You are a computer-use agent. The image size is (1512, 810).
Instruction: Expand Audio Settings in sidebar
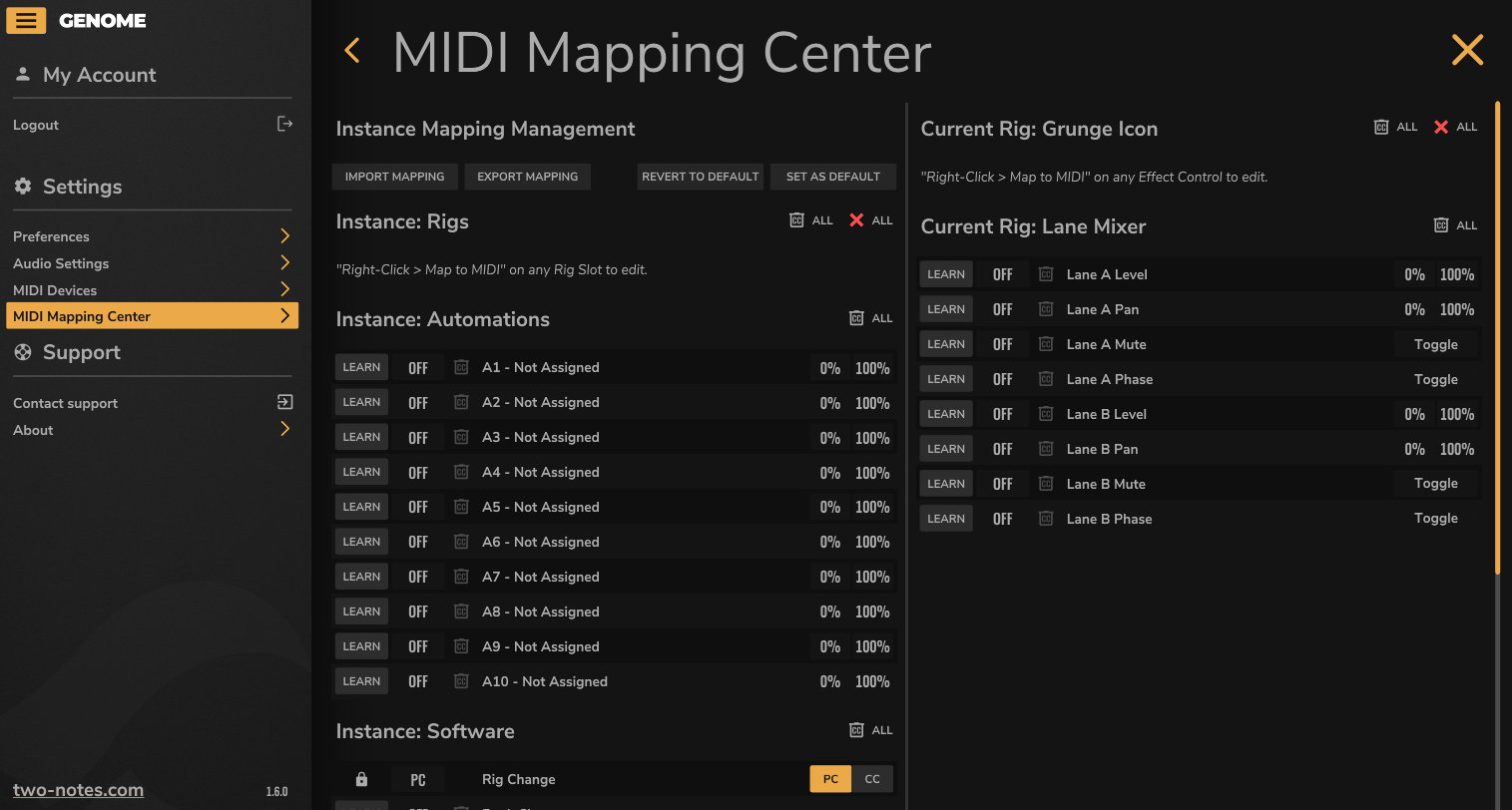click(284, 263)
